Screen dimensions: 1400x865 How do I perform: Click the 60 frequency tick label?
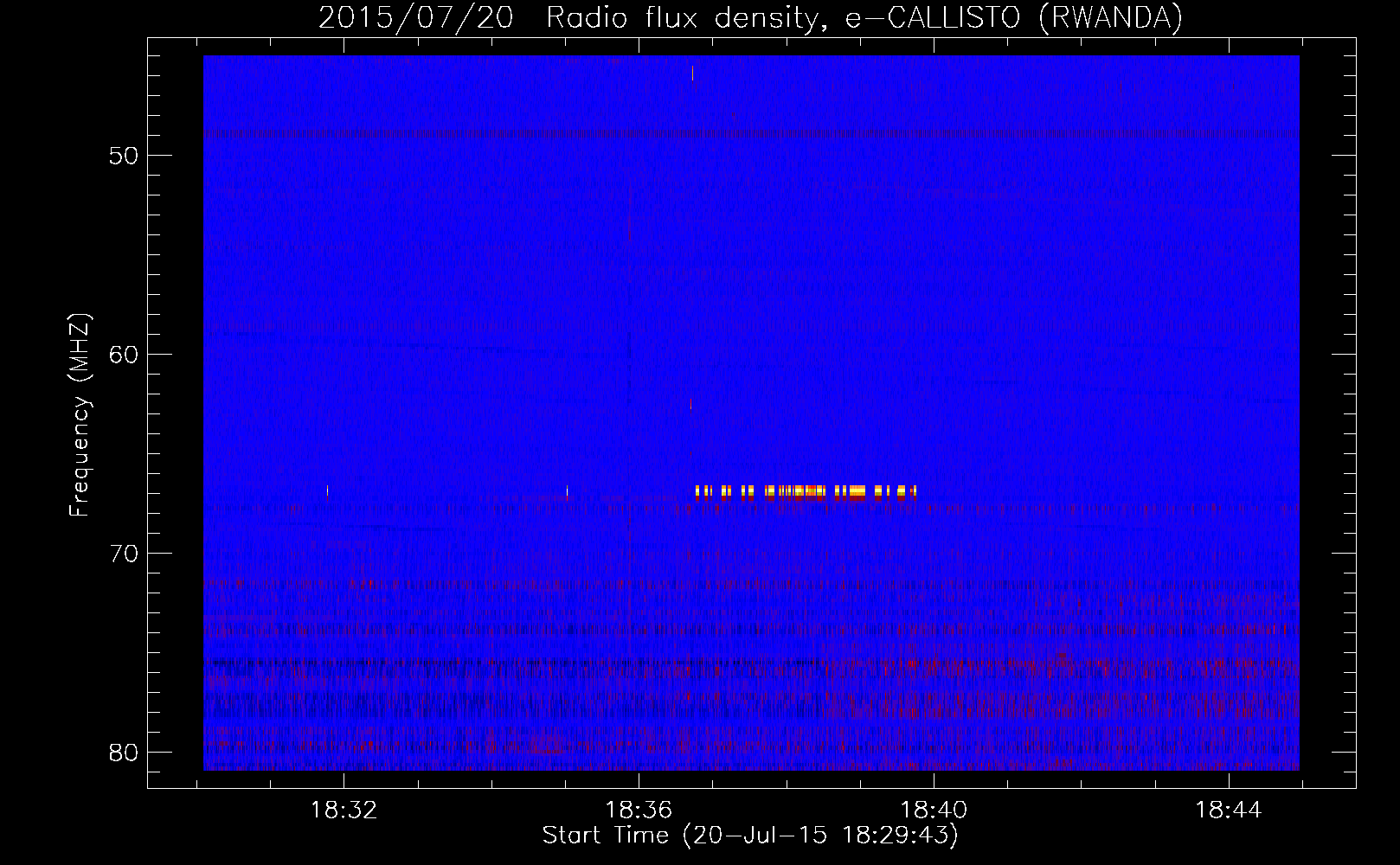coord(124,355)
